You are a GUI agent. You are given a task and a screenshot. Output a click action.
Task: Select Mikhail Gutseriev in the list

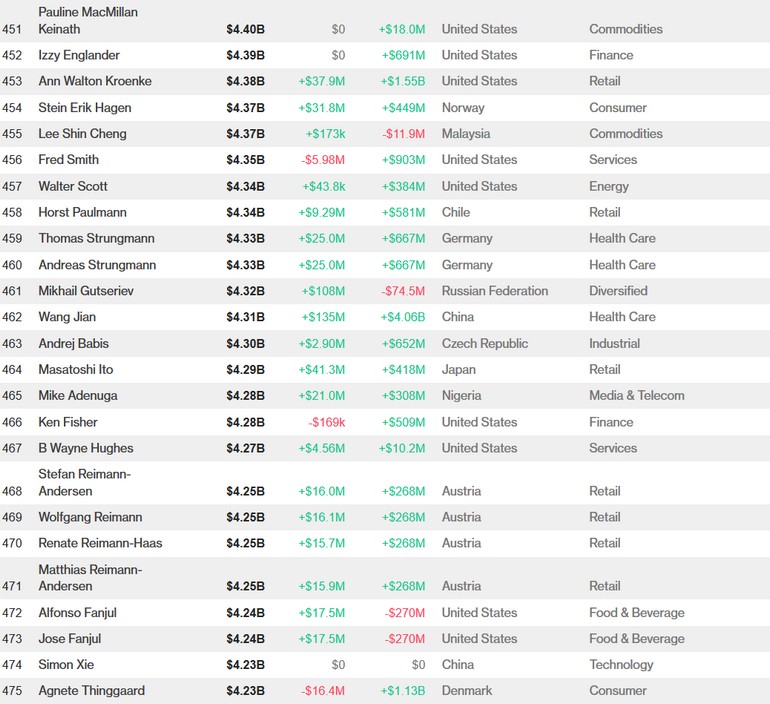click(x=86, y=291)
